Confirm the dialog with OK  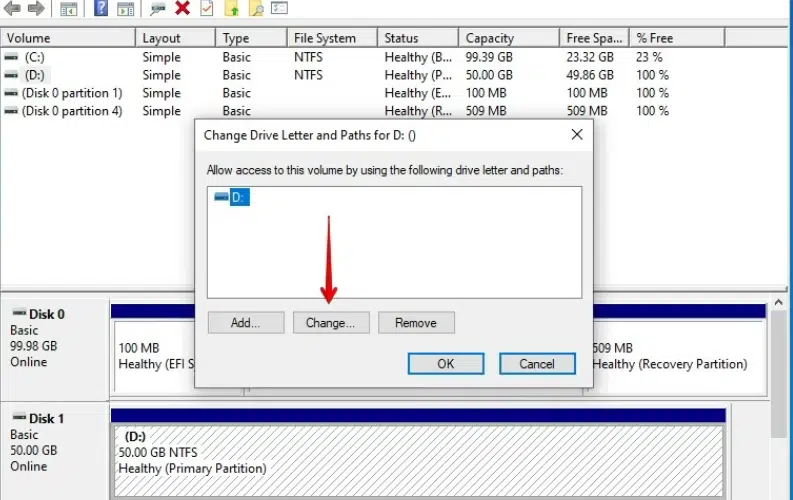pos(446,364)
